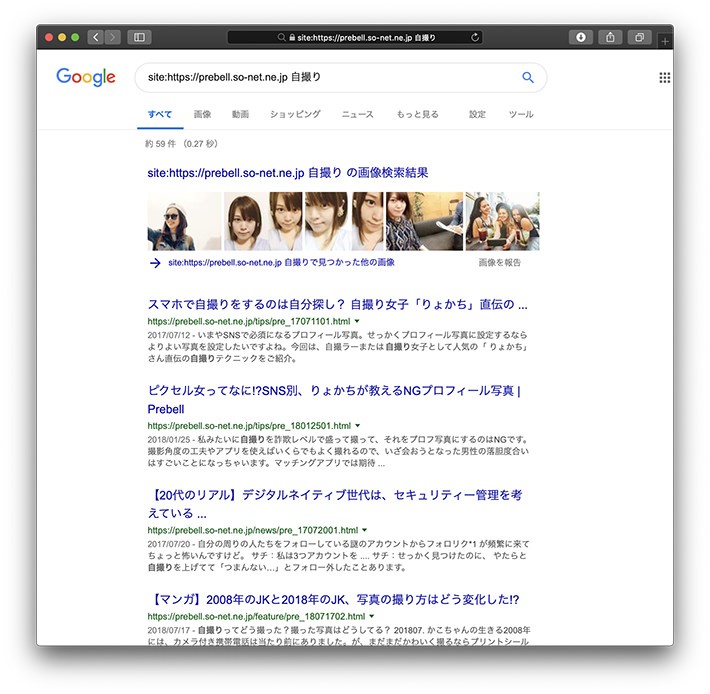Click the arrow icon for more images
The height and width of the screenshot is (694, 710).
pyautogui.click(x=155, y=263)
